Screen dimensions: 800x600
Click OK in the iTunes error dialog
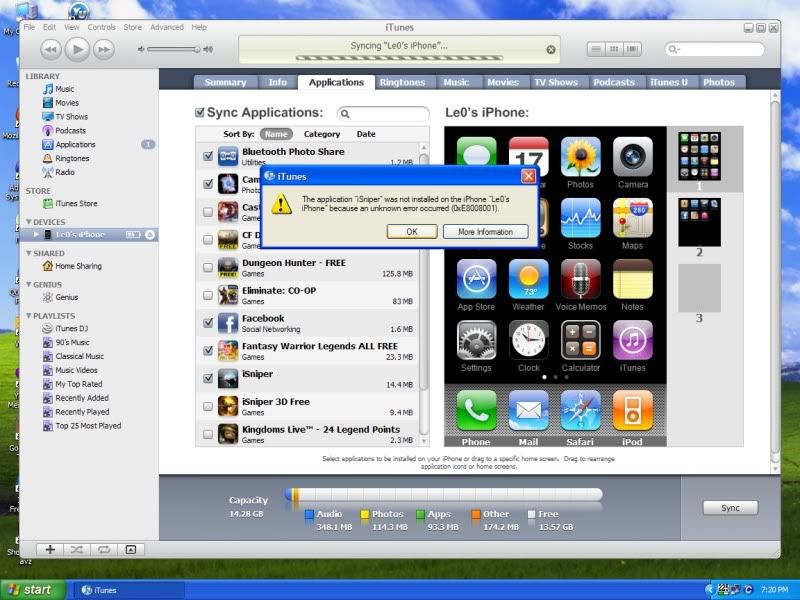pos(412,232)
